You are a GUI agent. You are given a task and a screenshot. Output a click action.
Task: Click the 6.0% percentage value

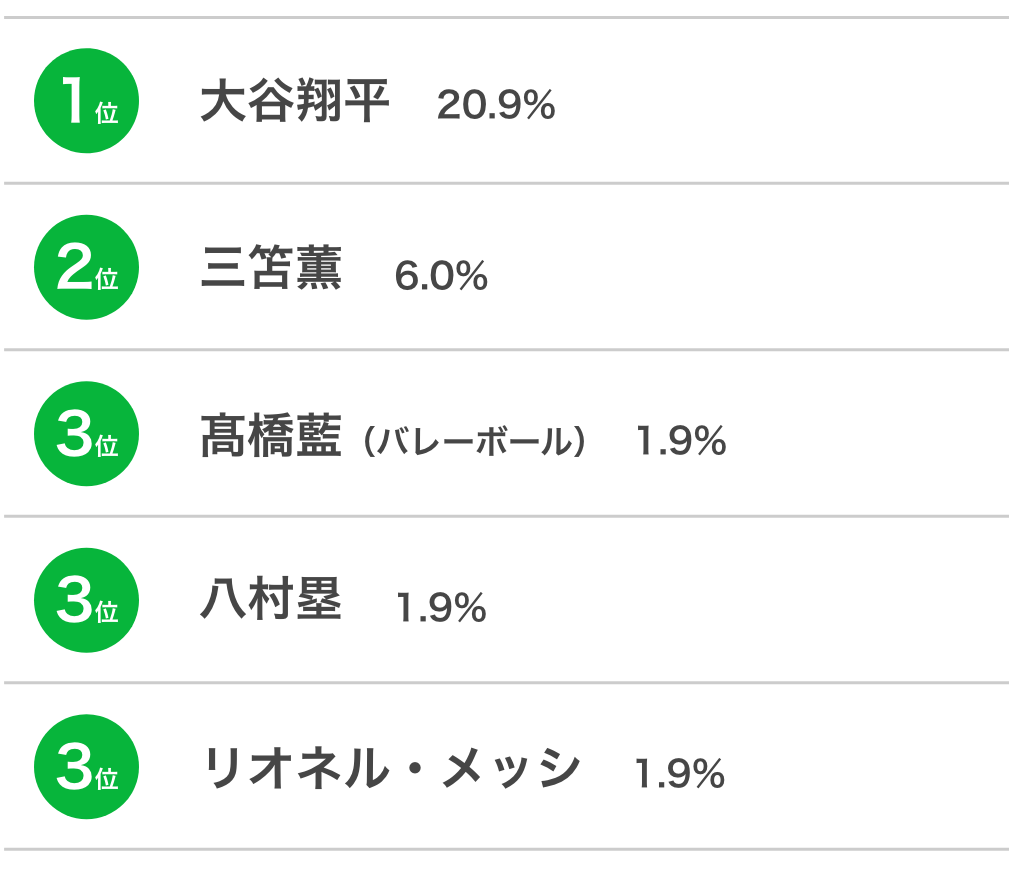tap(441, 276)
